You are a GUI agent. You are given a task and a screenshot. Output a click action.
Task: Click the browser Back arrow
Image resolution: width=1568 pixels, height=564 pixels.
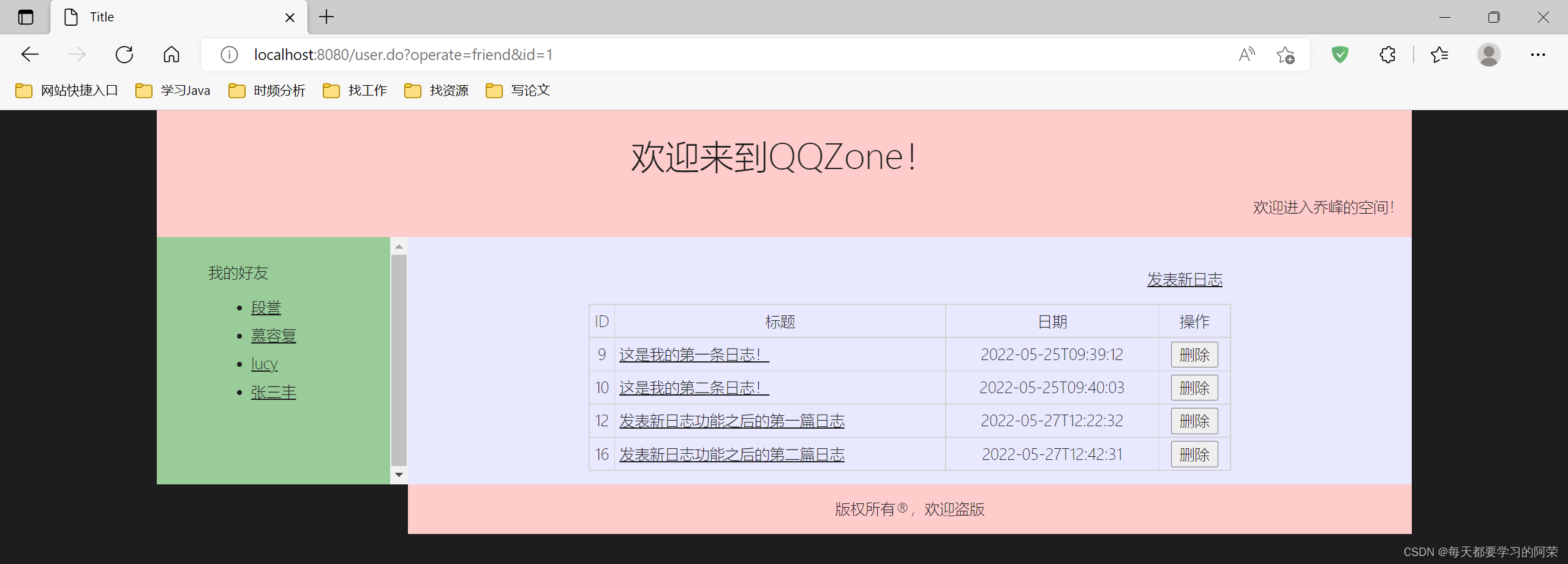(x=30, y=55)
